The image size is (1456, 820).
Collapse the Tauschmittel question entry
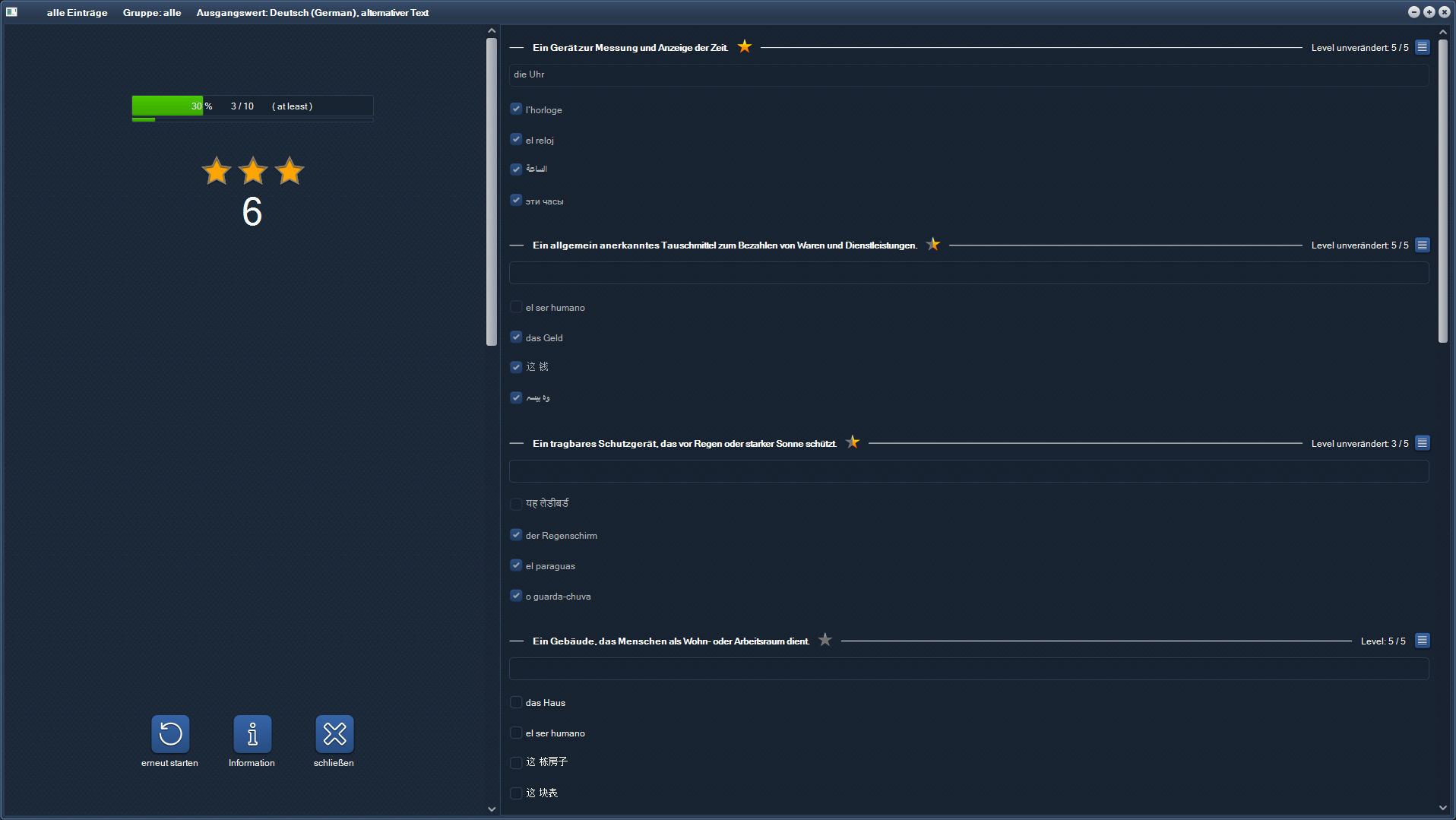coord(518,245)
